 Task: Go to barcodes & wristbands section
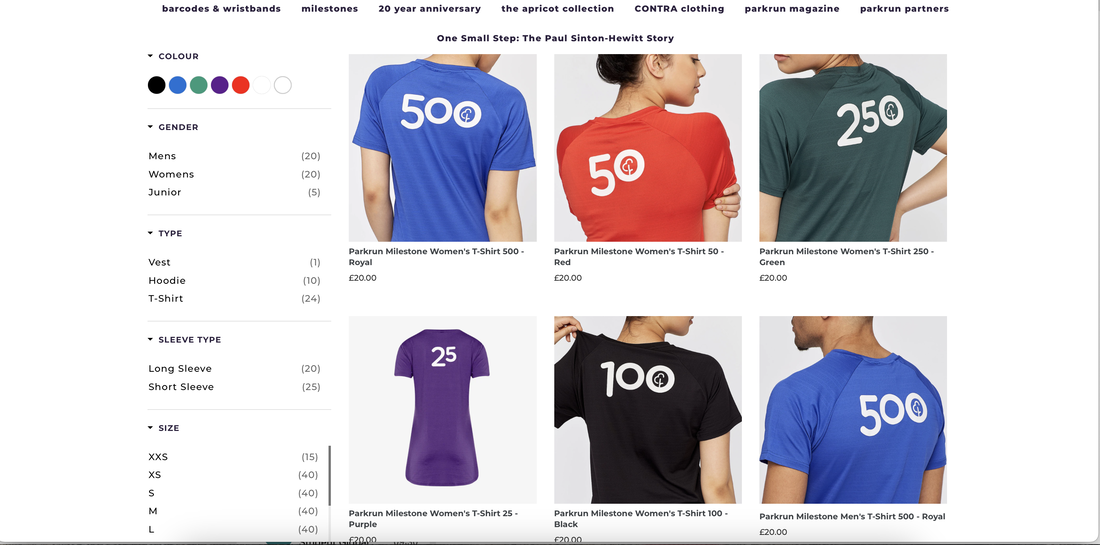click(x=221, y=9)
